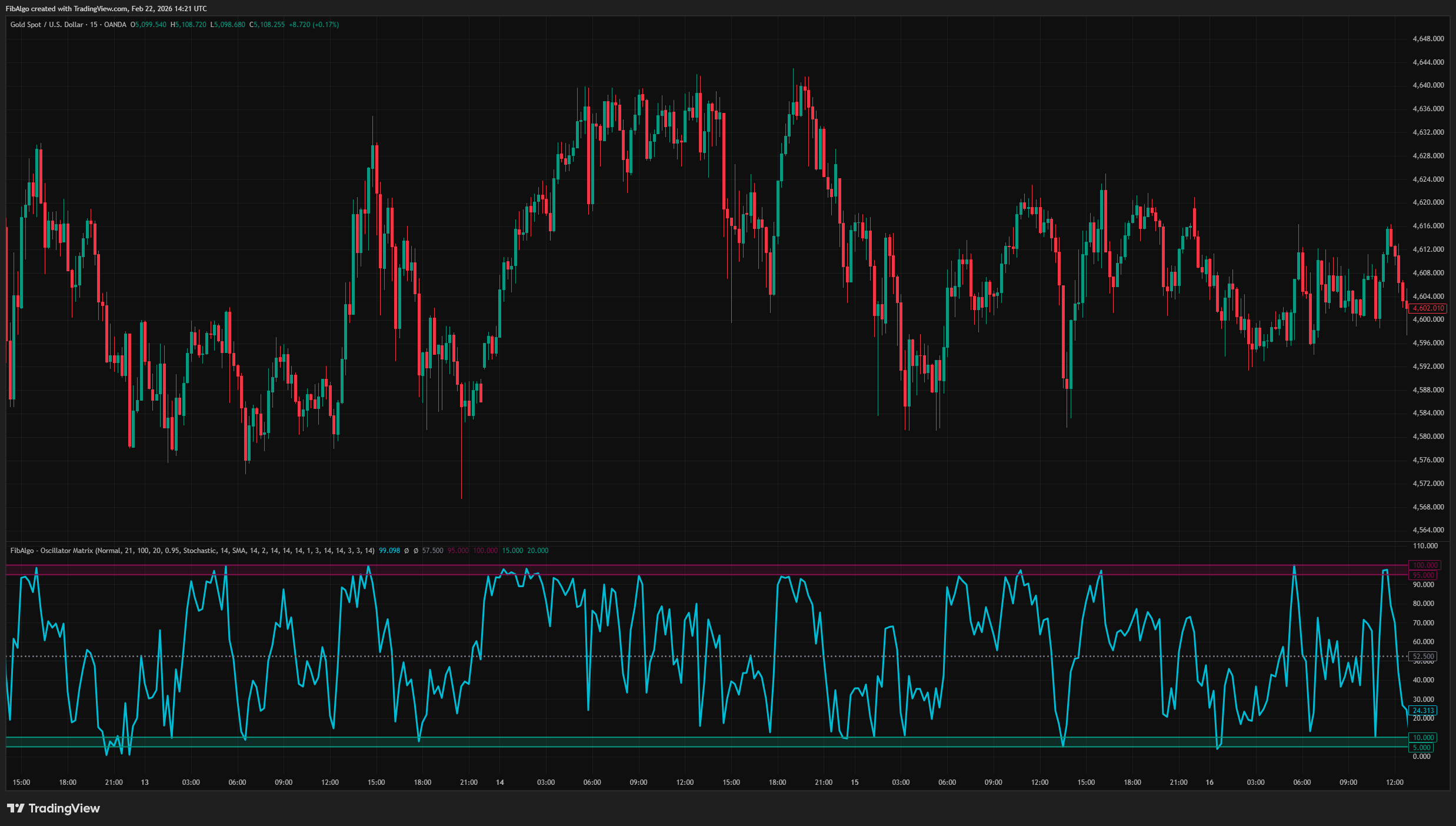Click the 5.000 lower band label

pos(1422,747)
